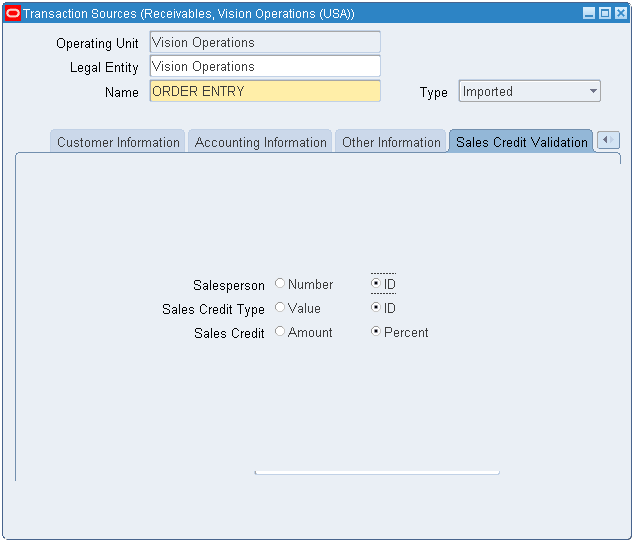
Task: Click the Name field containing ORDER ENTRY
Action: coord(265,92)
